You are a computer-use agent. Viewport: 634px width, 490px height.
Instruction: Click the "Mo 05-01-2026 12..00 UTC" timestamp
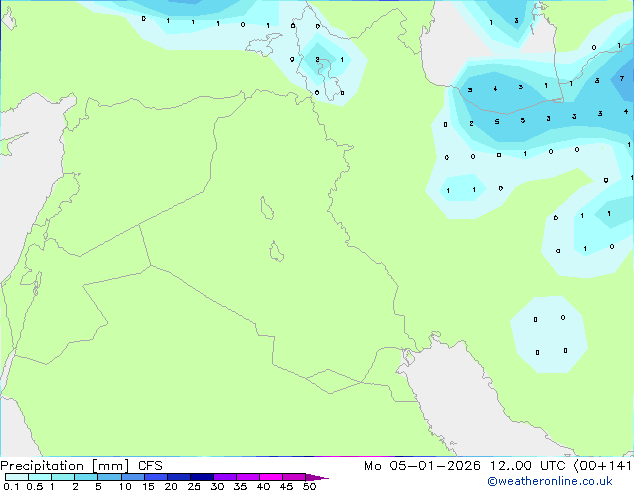(x=465, y=466)
